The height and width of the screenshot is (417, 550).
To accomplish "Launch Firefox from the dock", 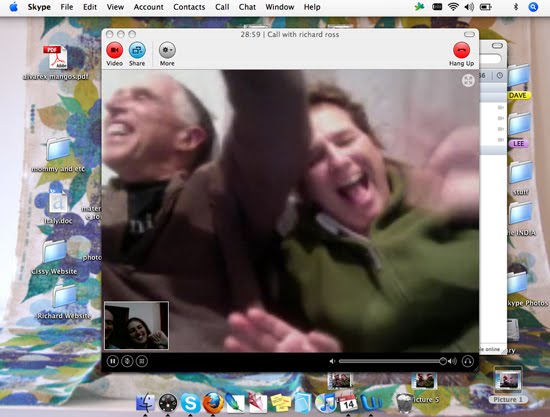I will (213, 403).
